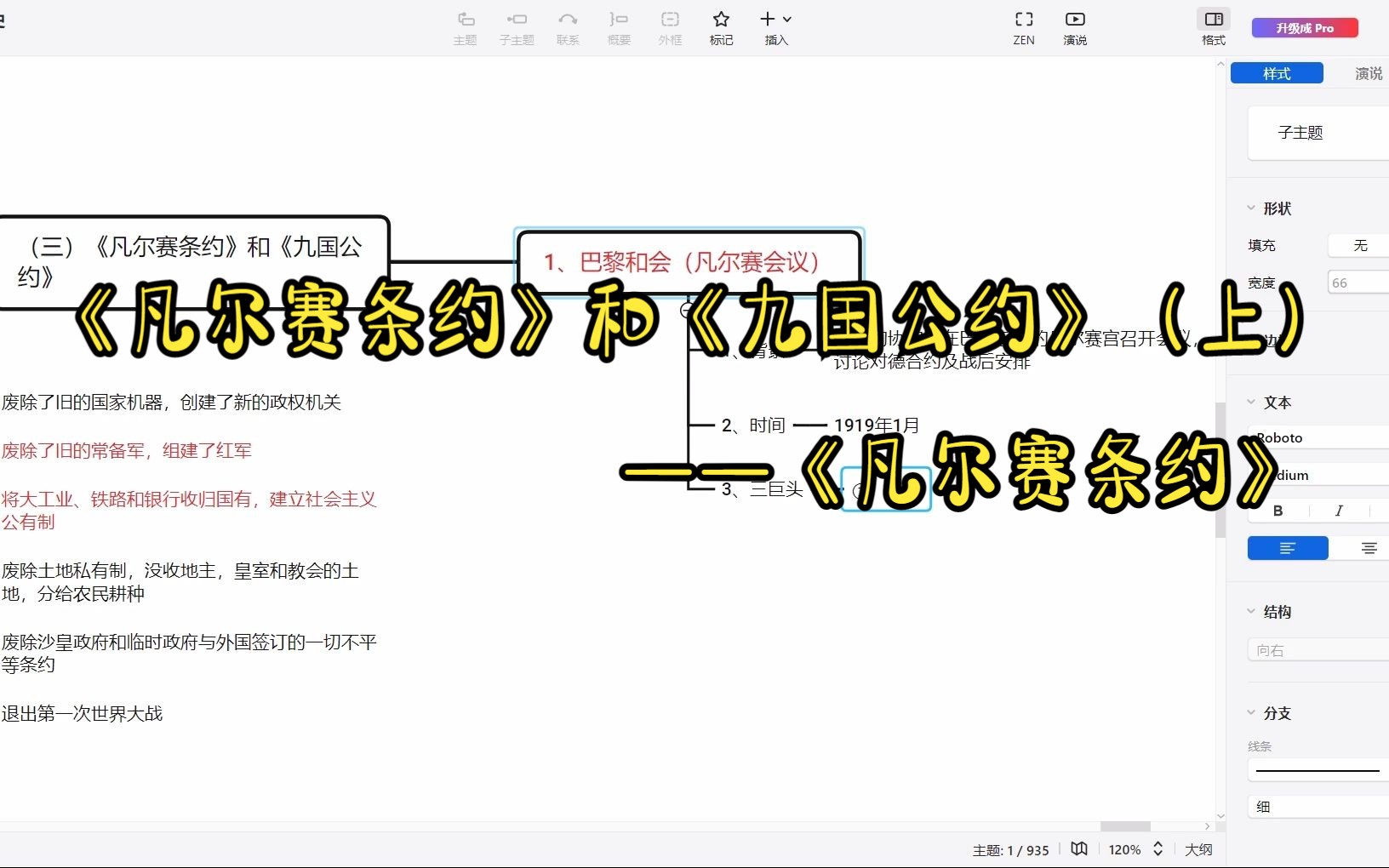Click the horizontal scrollbar thumb

click(x=1125, y=826)
